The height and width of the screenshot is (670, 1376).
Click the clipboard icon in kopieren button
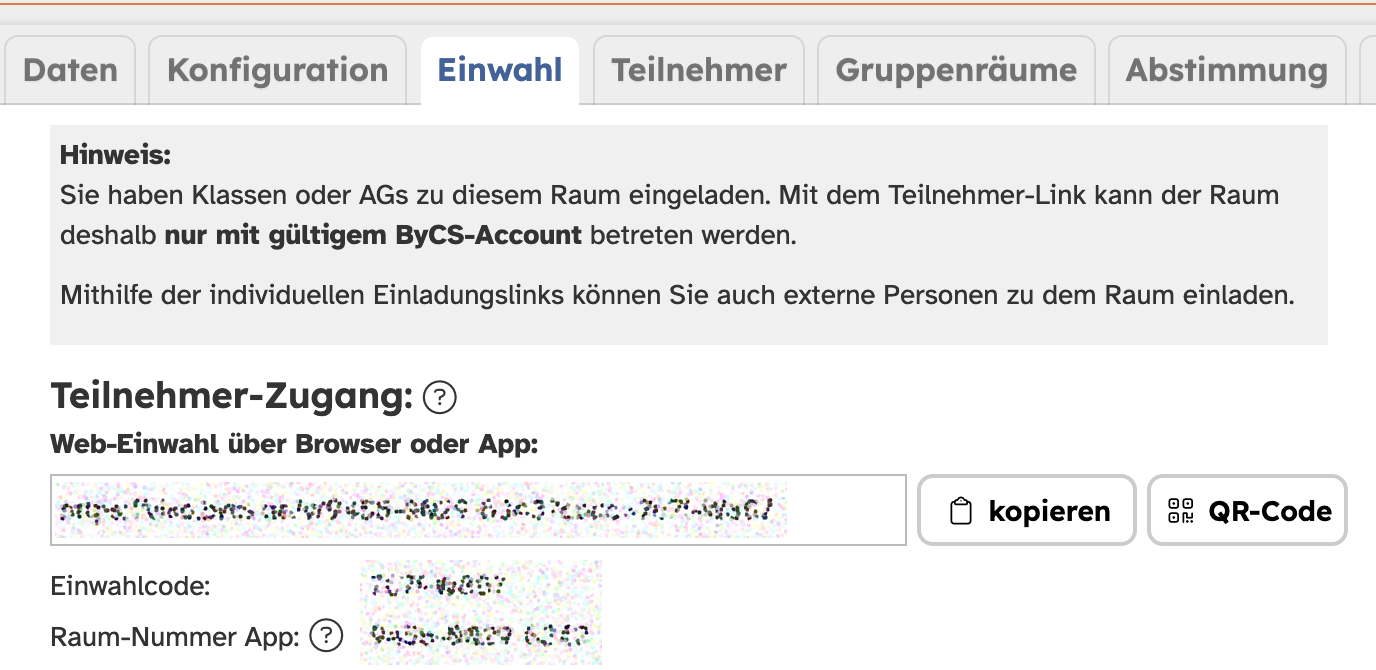click(960, 511)
